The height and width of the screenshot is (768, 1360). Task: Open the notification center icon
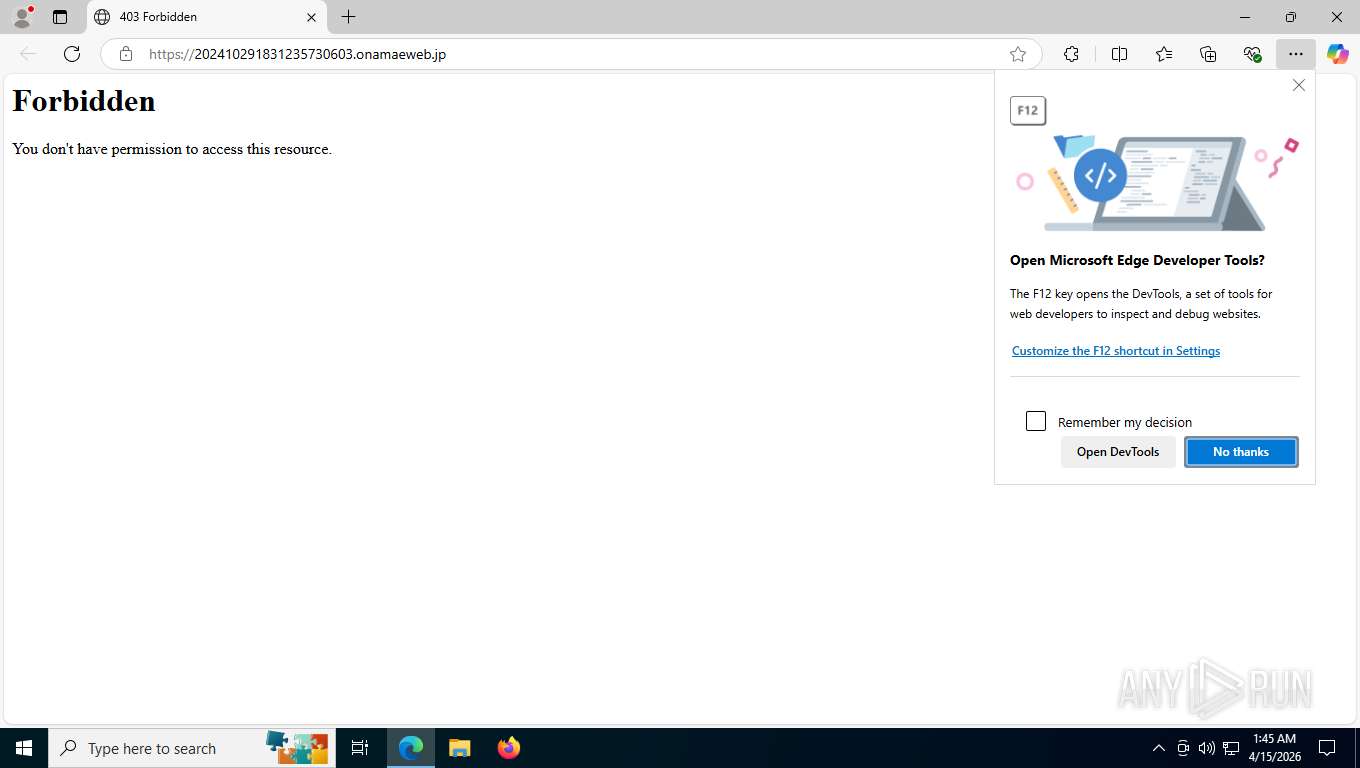point(1327,748)
